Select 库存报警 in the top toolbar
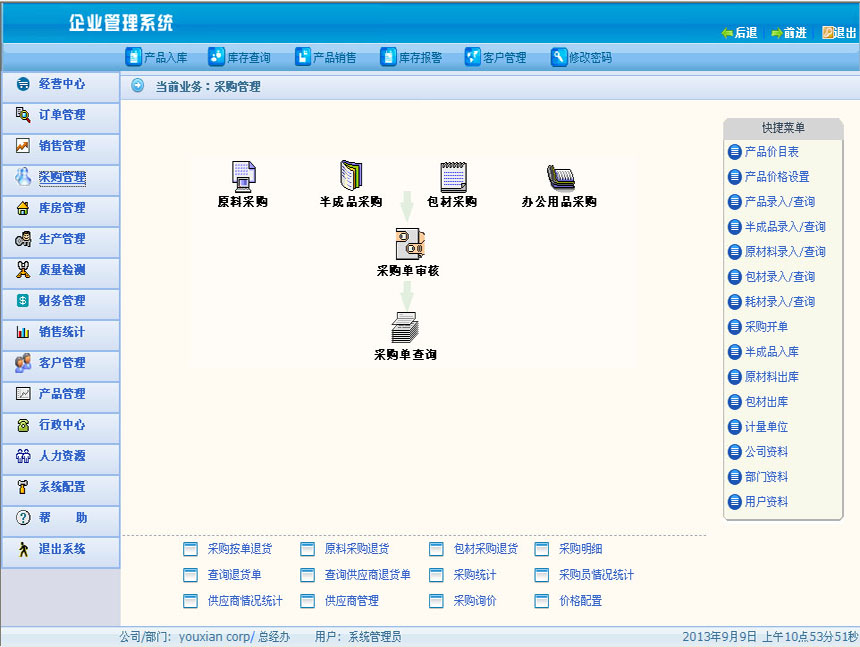Screen dimensions: 860x647 pos(411,57)
